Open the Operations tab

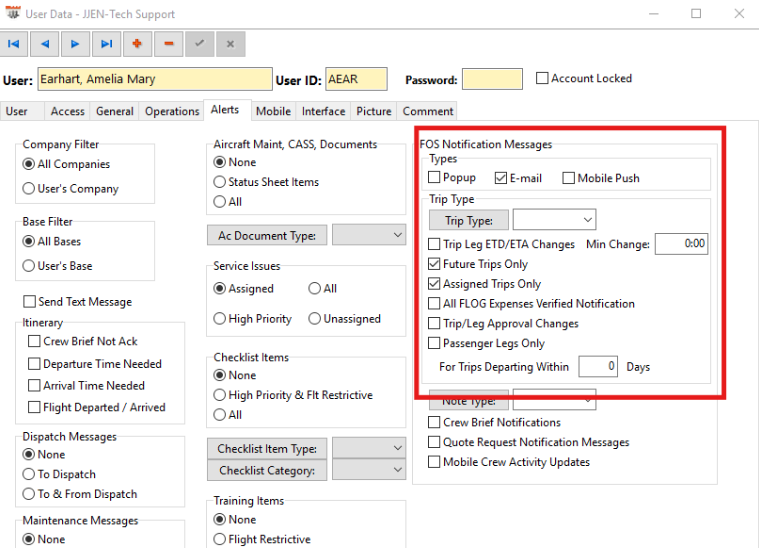click(172, 111)
